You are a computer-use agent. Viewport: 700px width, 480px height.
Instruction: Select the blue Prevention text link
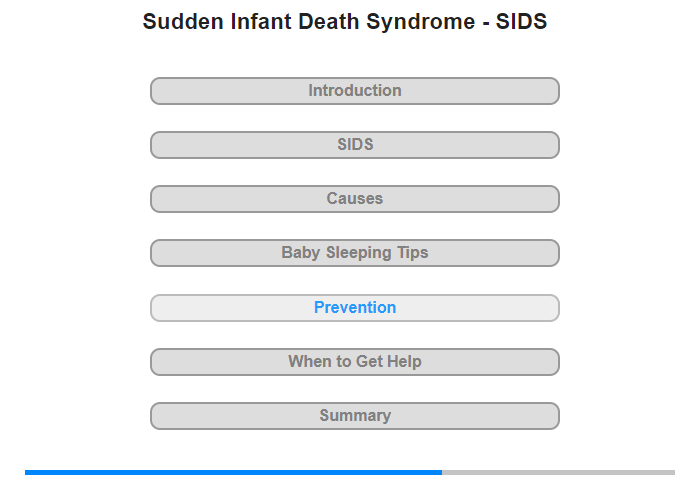(x=354, y=308)
